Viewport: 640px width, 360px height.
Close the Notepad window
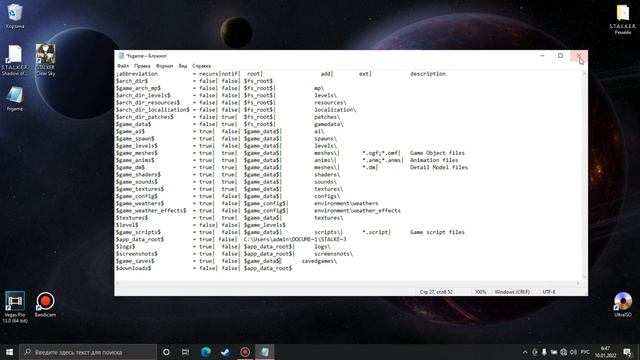[579, 56]
